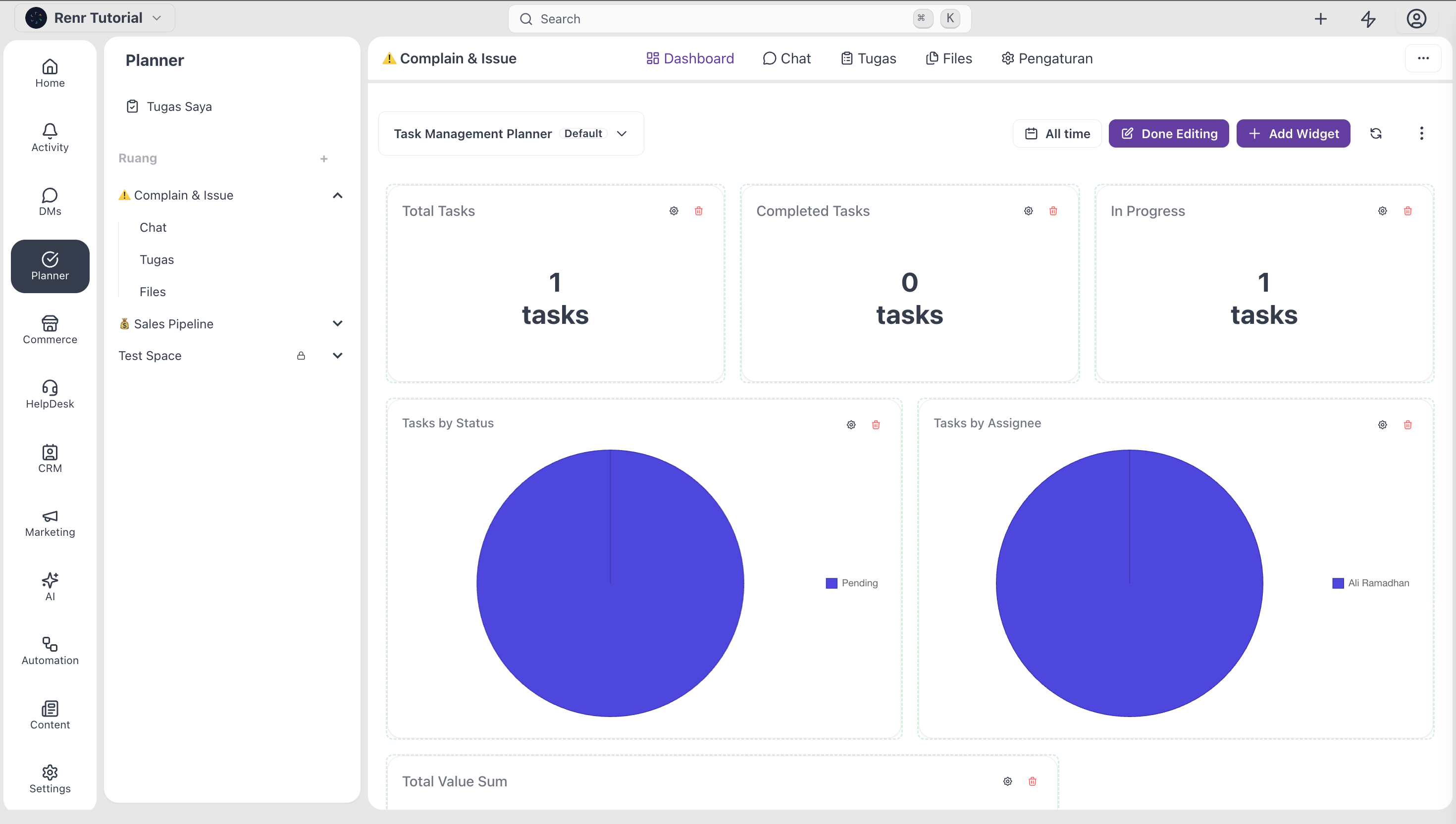Open the HelpDesk sidebar icon
Image resolution: width=1456 pixels, height=824 pixels.
pos(50,395)
